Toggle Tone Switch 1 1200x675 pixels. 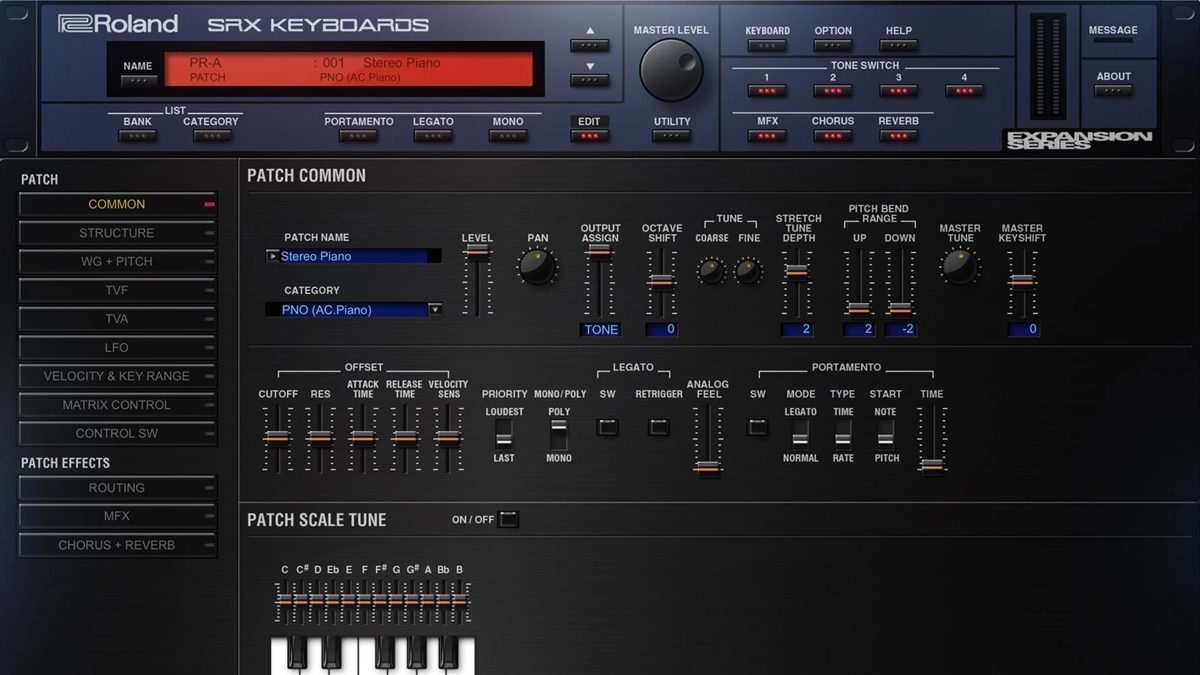tap(767, 91)
